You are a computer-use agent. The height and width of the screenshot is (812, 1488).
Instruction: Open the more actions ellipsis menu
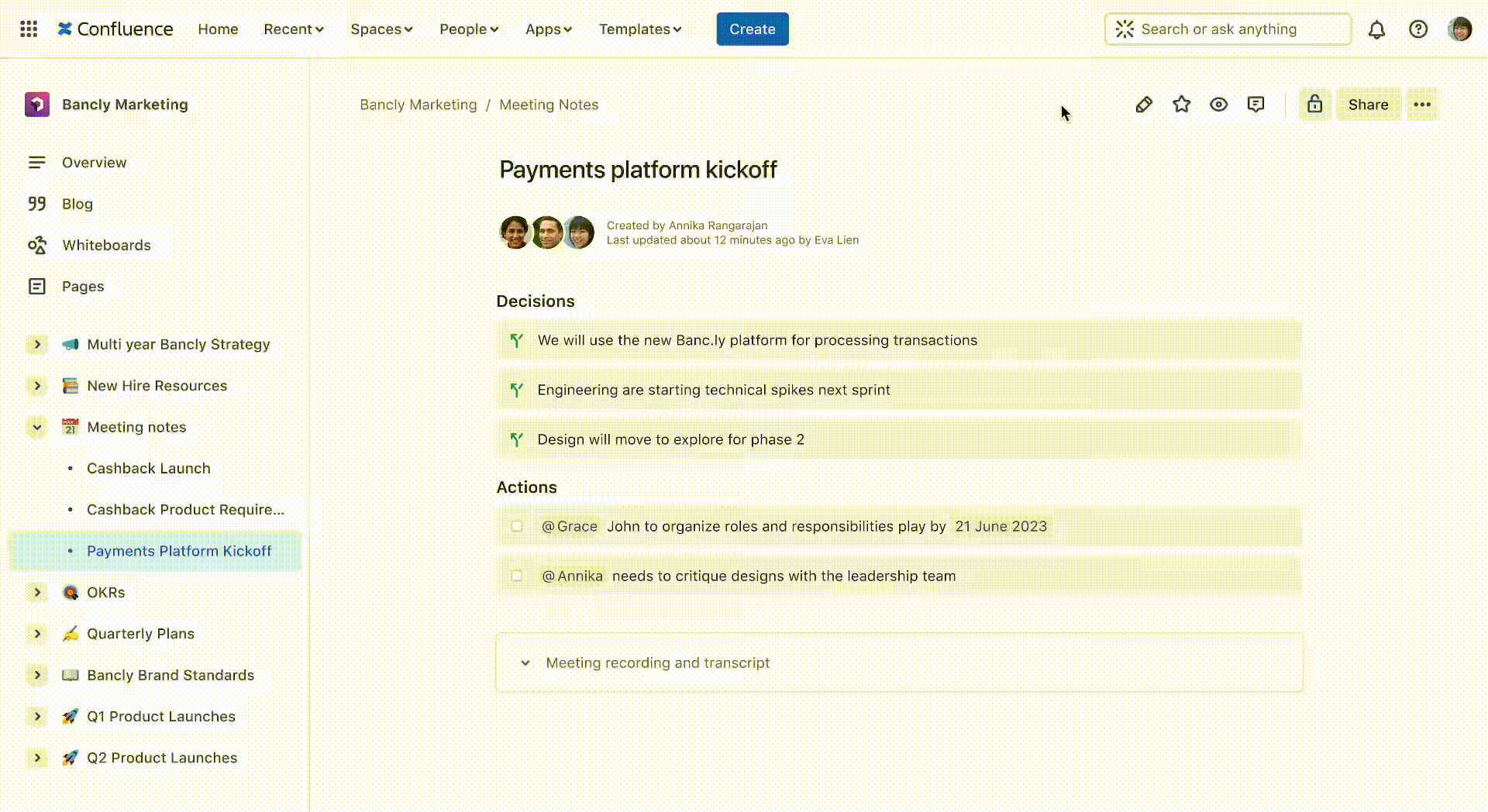[1422, 105]
